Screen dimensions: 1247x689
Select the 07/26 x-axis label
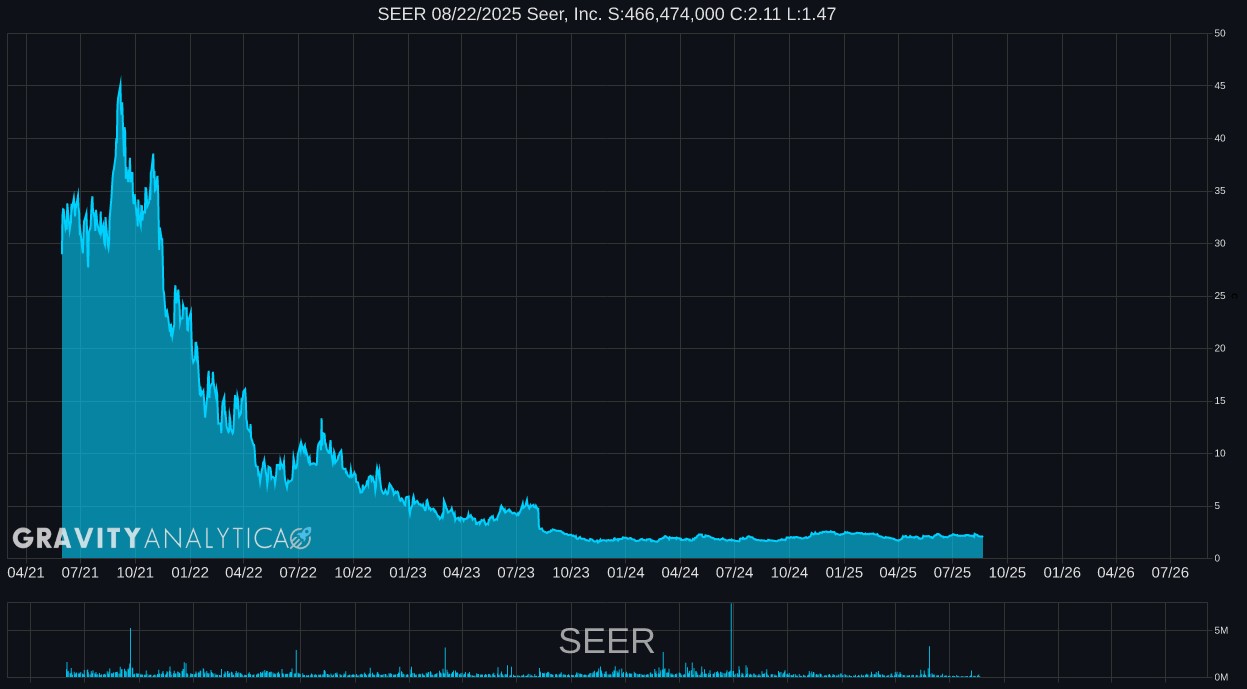tap(1170, 572)
